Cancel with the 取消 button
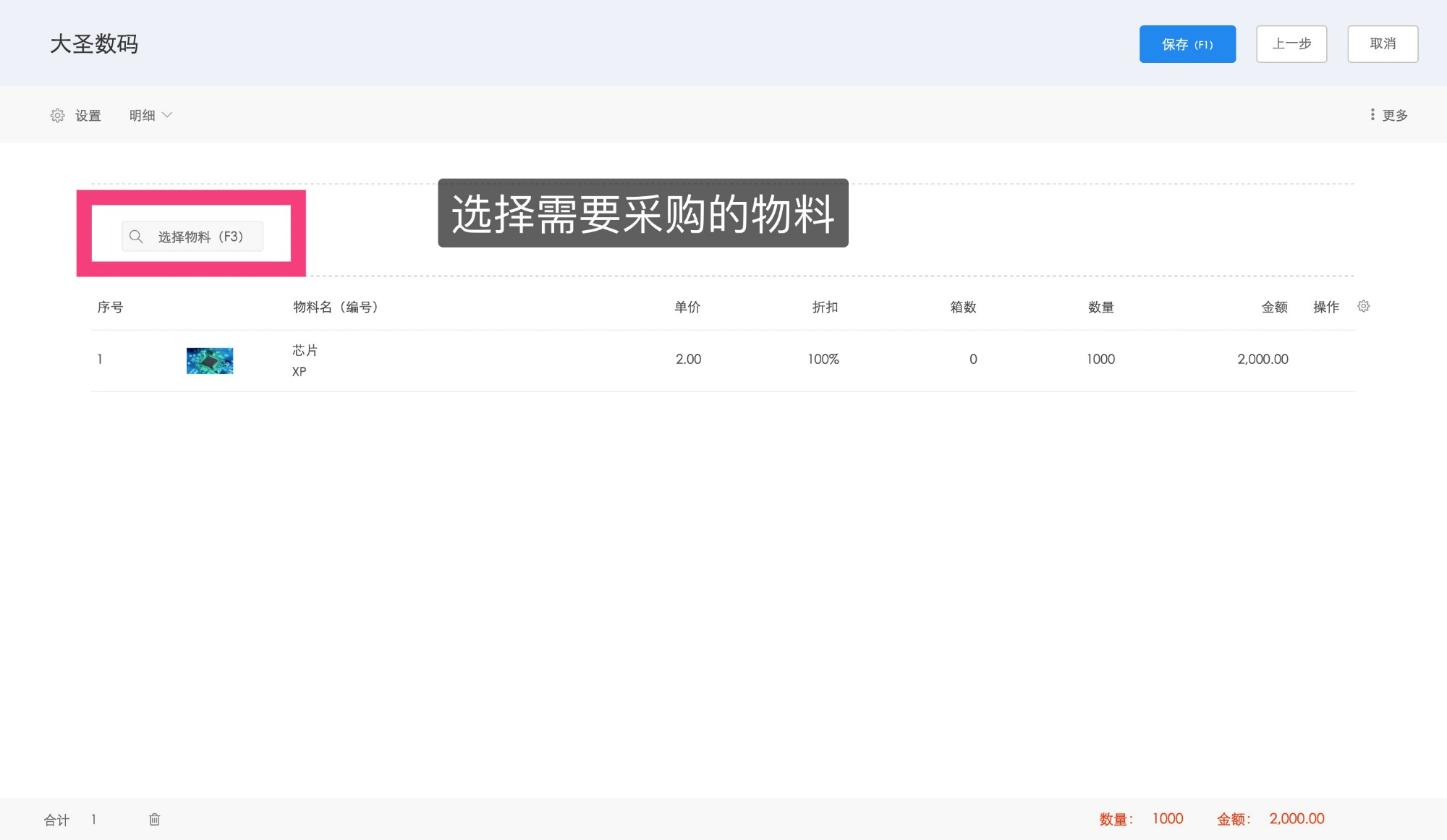Viewport: 1447px width, 840px height. click(1382, 44)
